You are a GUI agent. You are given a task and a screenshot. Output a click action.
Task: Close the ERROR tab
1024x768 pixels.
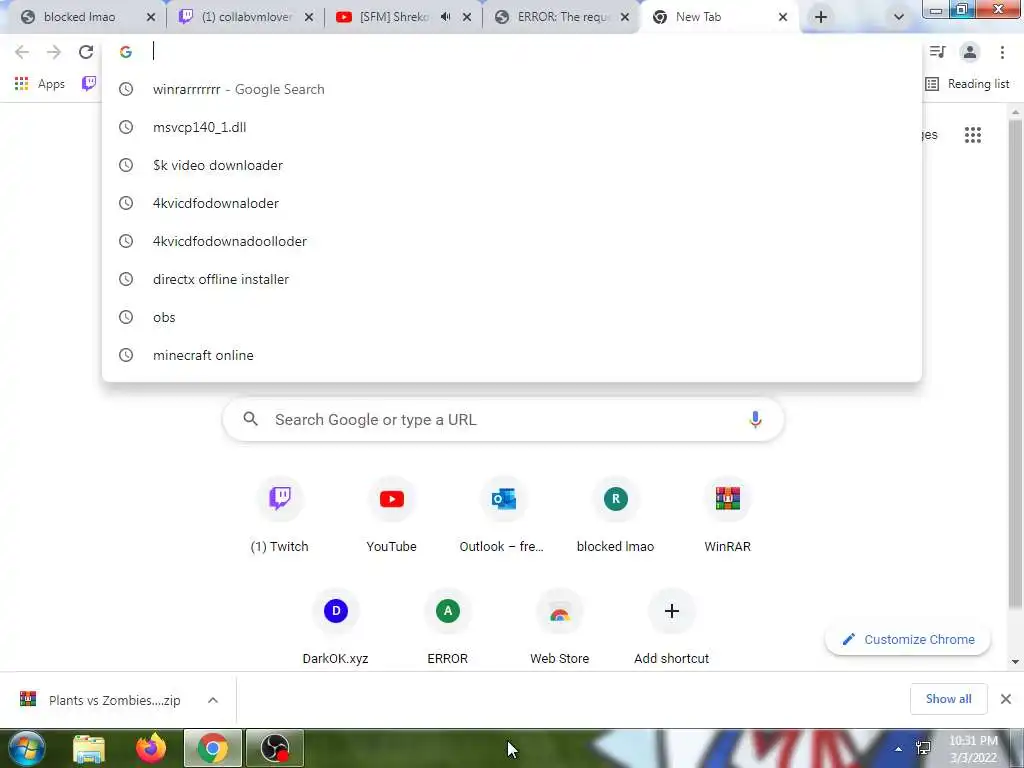[x=625, y=17]
